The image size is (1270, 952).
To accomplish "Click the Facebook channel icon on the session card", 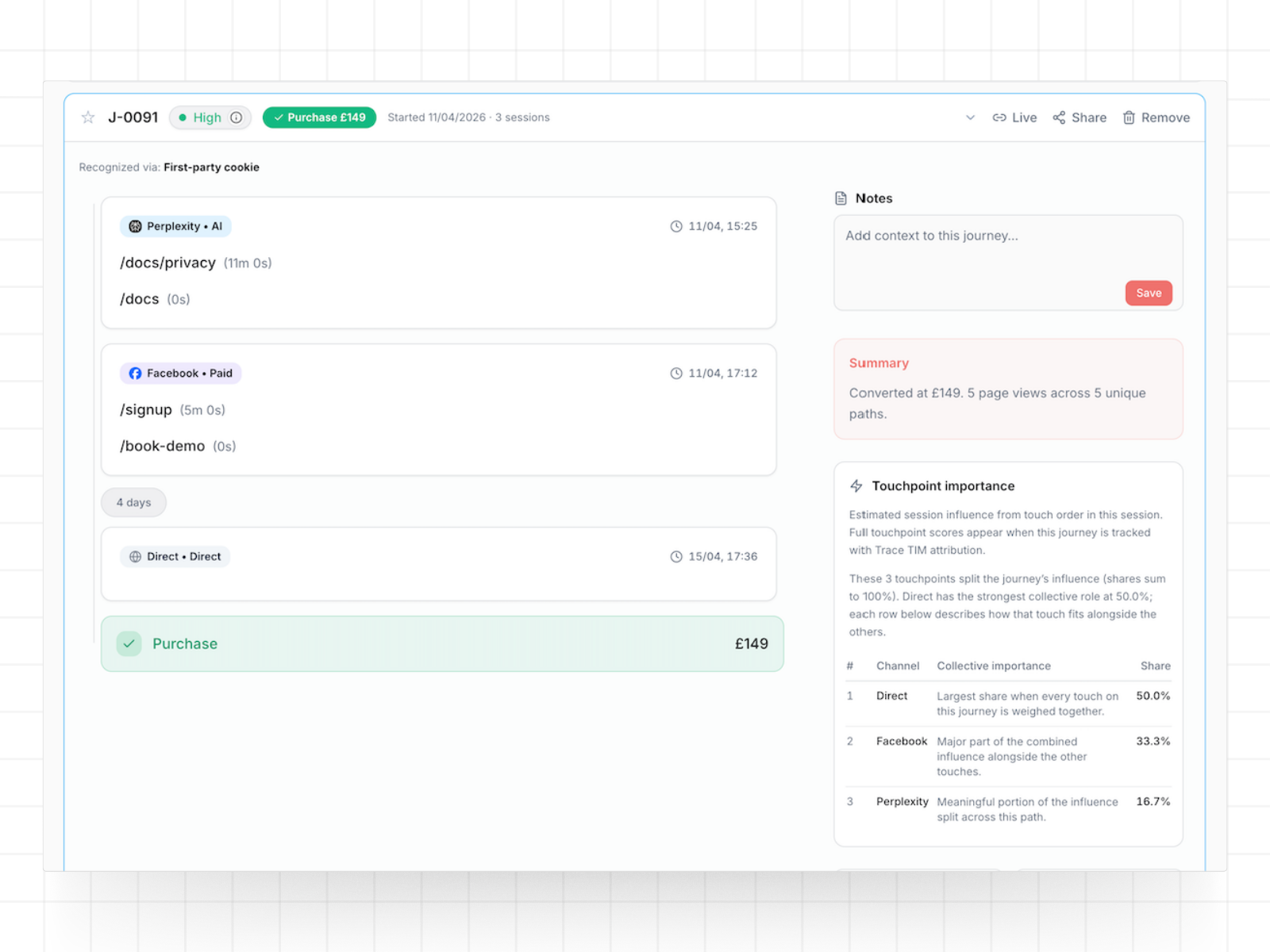I will pos(135,373).
